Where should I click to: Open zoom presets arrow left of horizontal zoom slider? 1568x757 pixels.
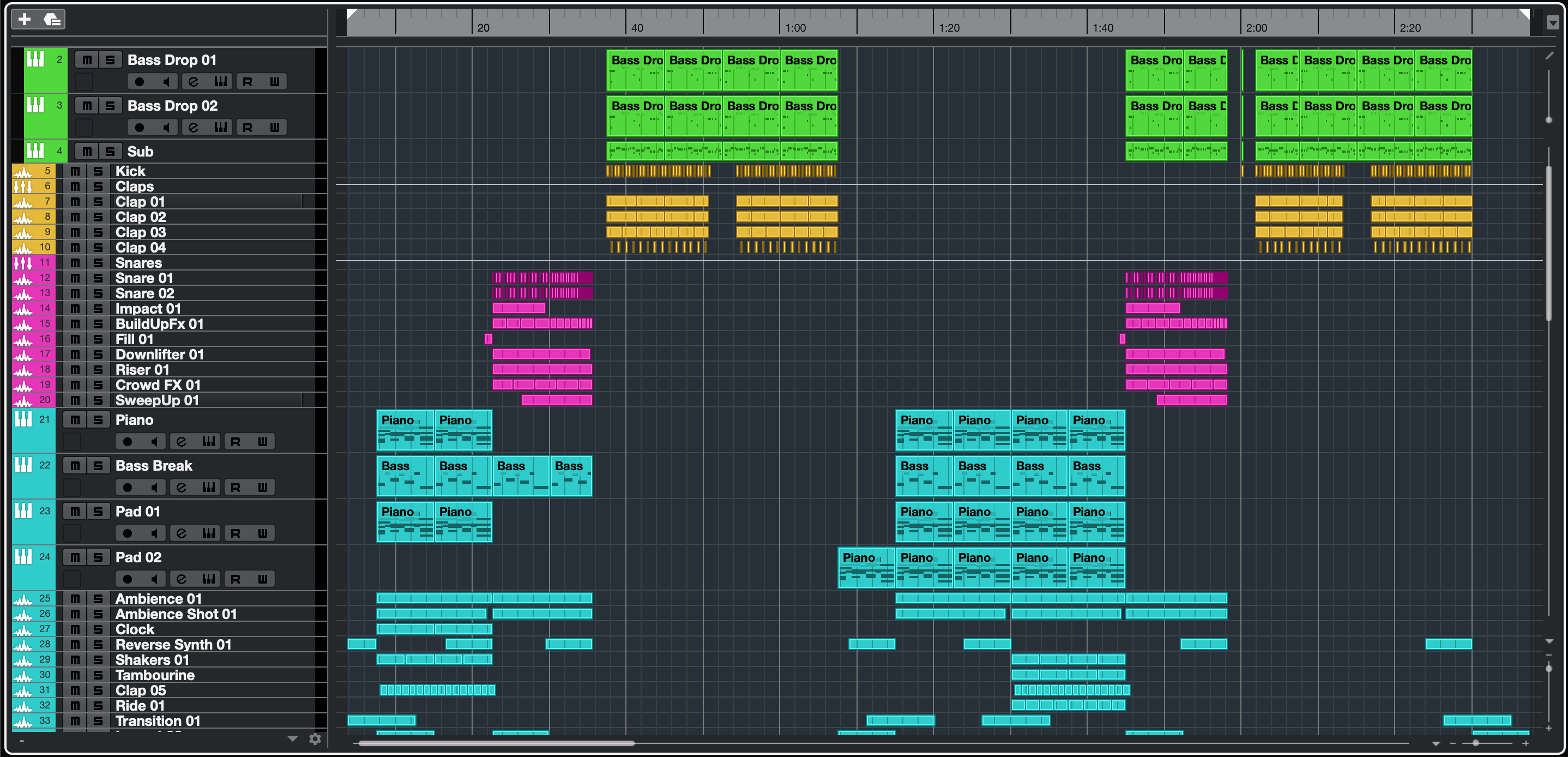[x=1436, y=743]
